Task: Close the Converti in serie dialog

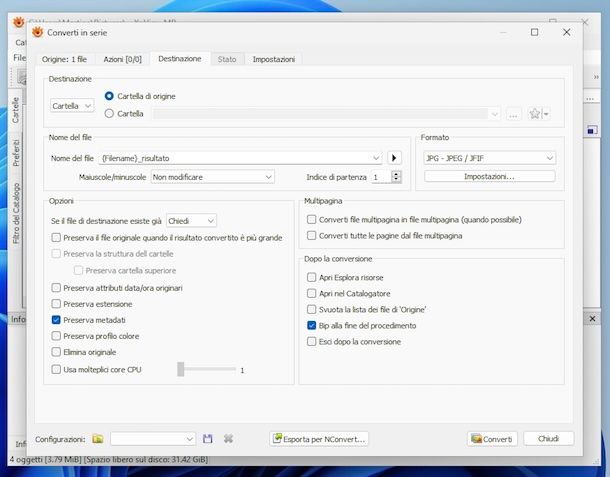Action: (567, 32)
